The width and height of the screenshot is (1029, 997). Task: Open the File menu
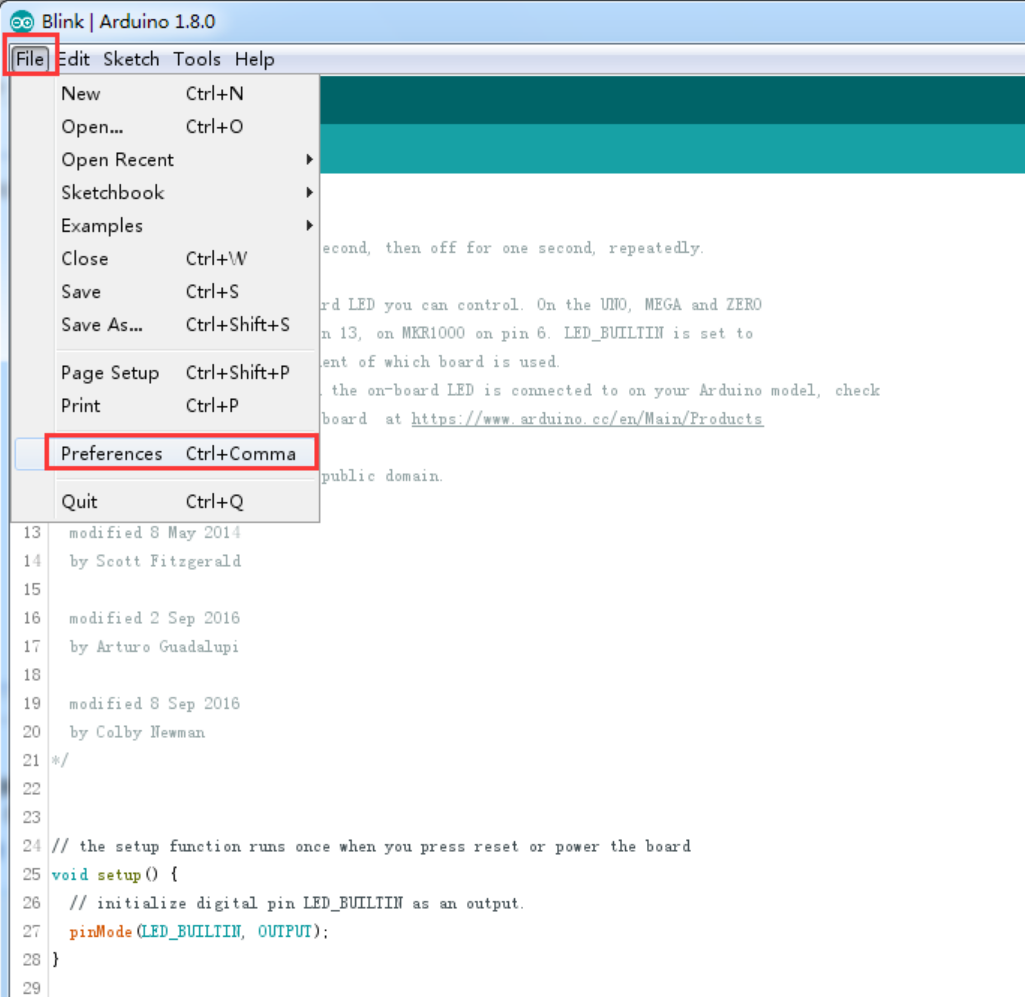pos(30,59)
